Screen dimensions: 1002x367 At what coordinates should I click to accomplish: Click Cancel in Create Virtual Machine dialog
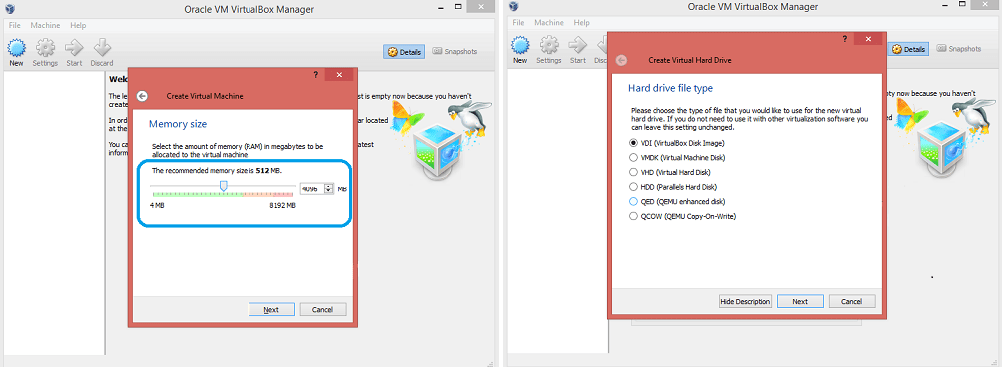323,309
